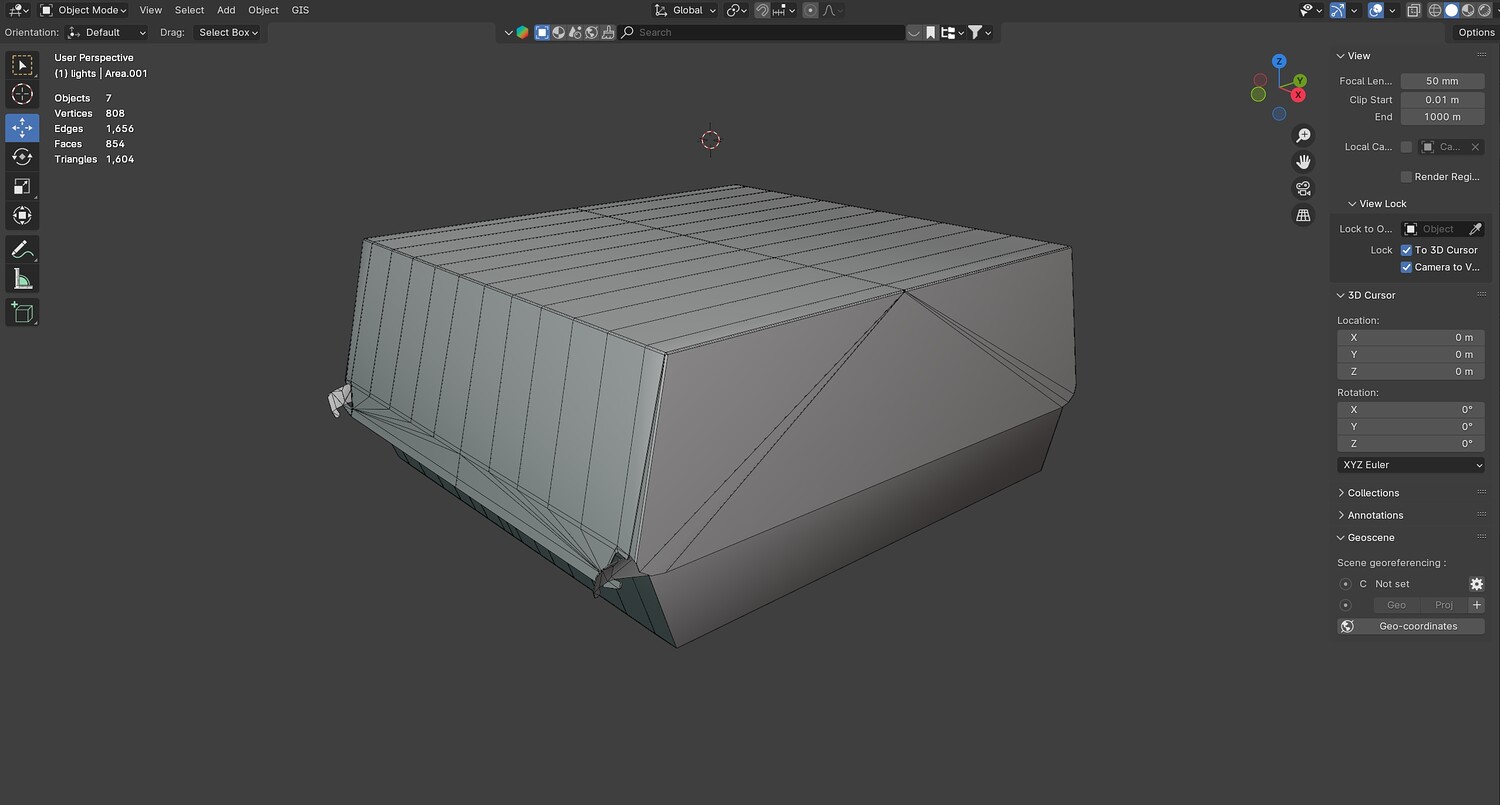Click the Options button

tap(1476, 32)
